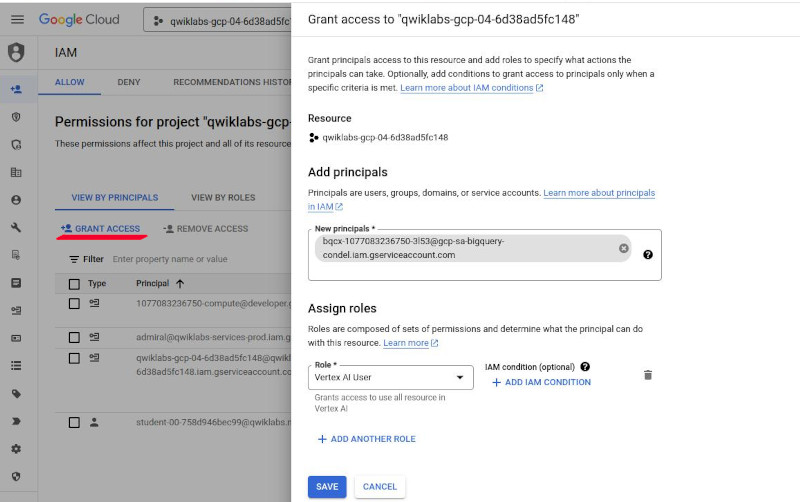Viewport: 800px width, 502px height.
Task: Check the qwiklabs-gcp-04-6d38ad5fc148@qwiklabs row
Action: pos(74,358)
